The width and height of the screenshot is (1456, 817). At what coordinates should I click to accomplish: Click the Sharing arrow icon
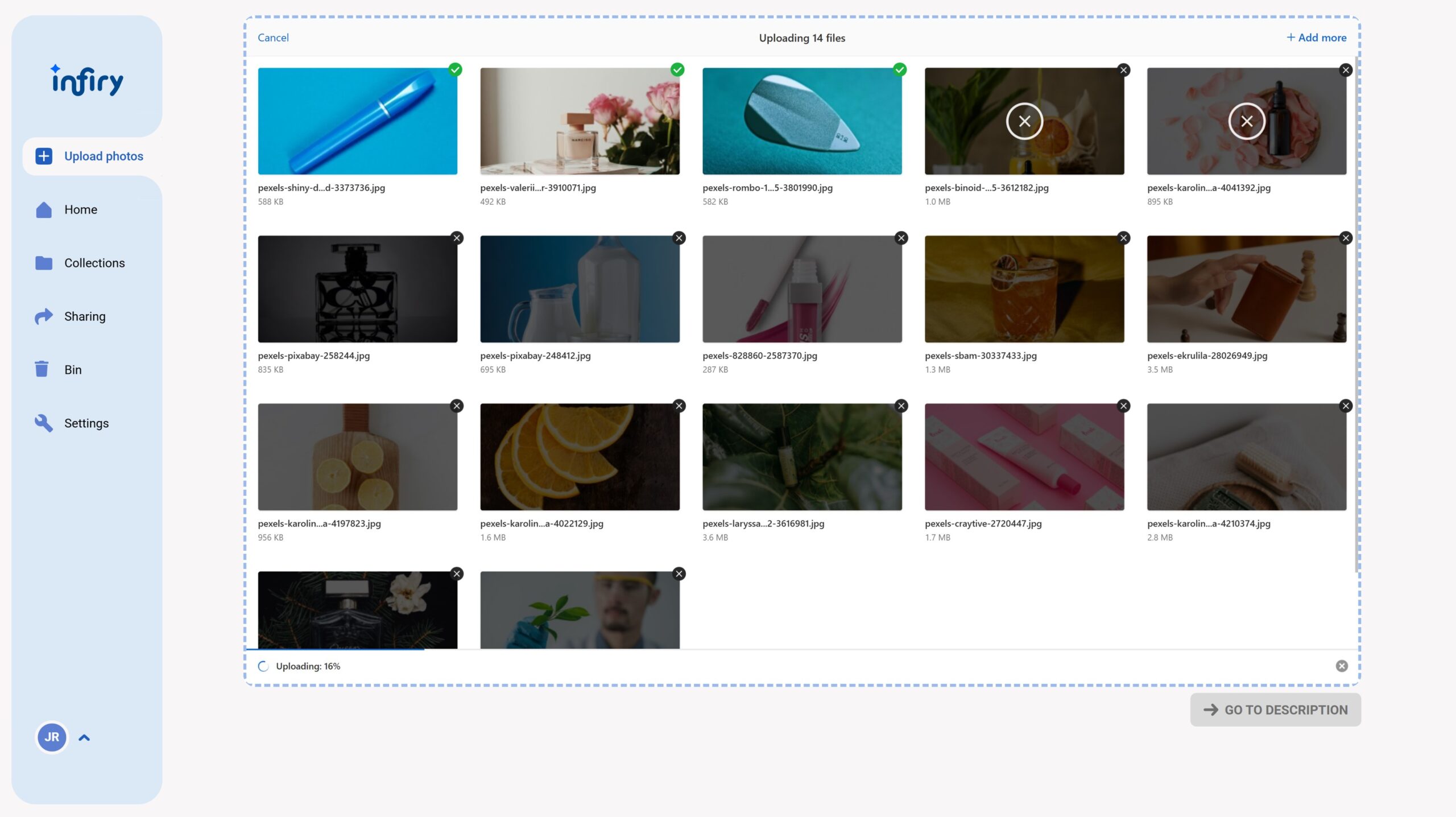coord(44,316)
